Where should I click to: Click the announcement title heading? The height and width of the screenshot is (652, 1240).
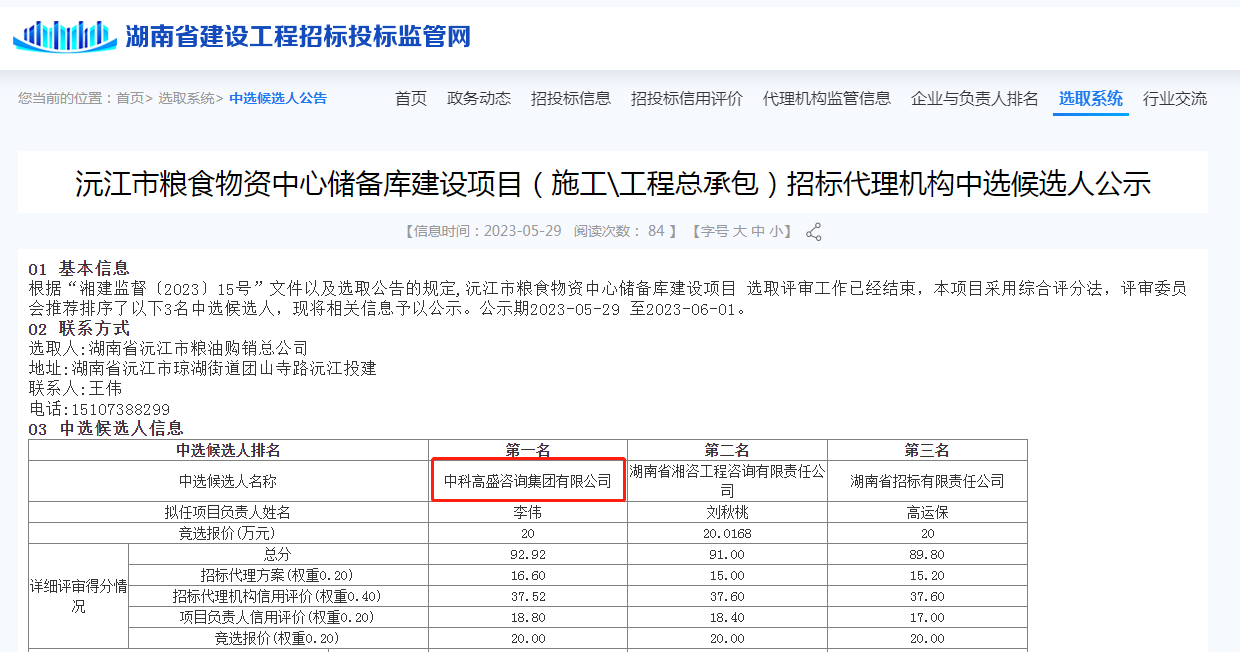[x=613, y=184]
